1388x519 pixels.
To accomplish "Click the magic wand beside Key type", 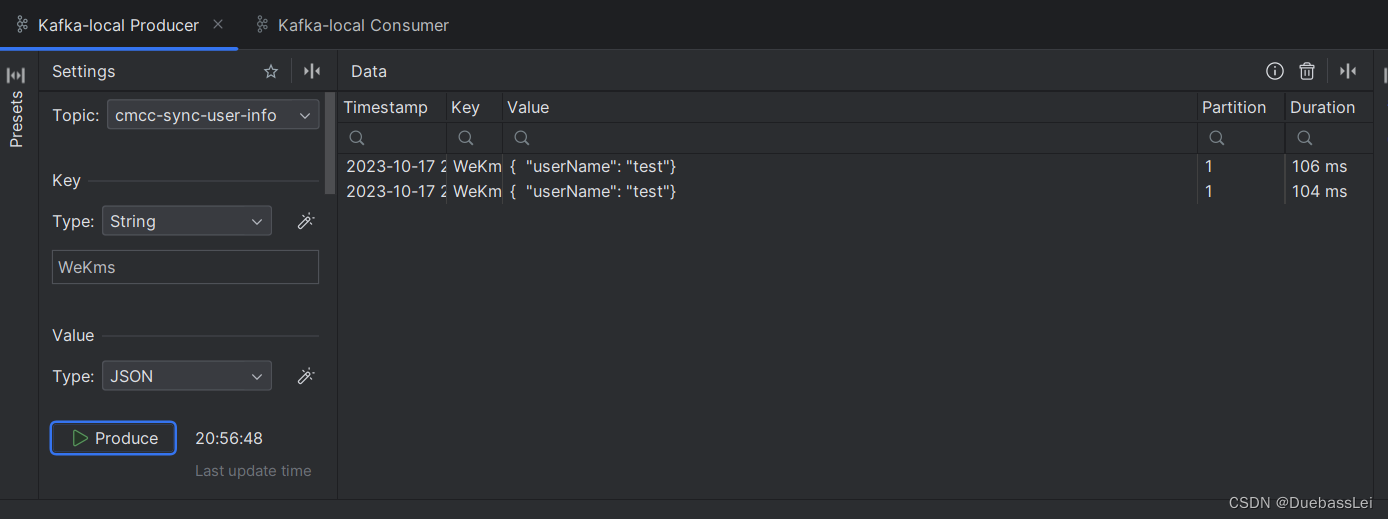I will [x=306, y=221].
